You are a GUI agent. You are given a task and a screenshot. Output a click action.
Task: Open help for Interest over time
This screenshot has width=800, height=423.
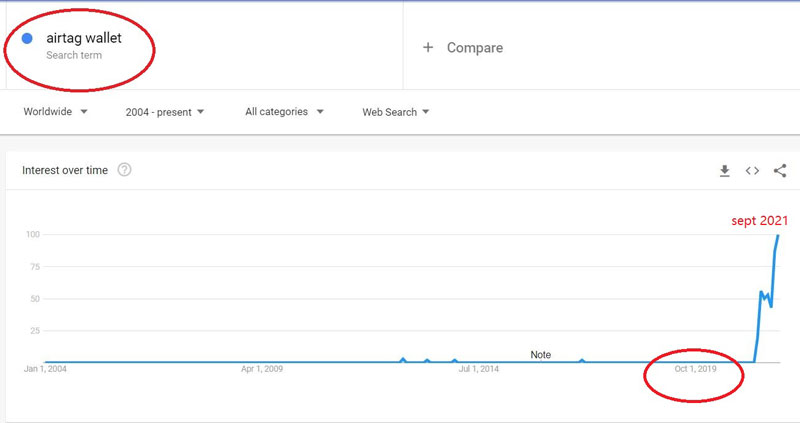124,170
